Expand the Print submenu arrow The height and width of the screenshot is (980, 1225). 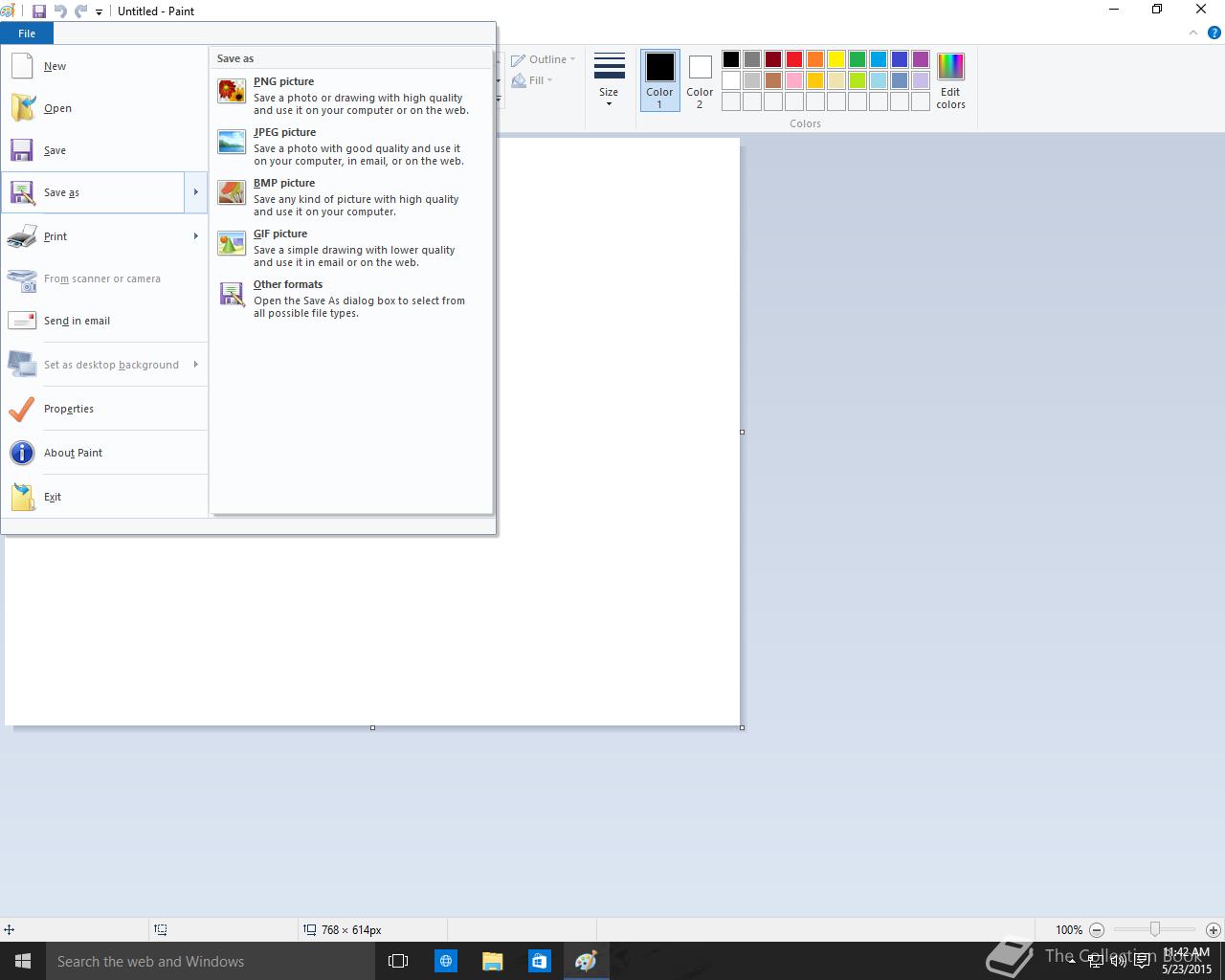click(x=195, y=236)
